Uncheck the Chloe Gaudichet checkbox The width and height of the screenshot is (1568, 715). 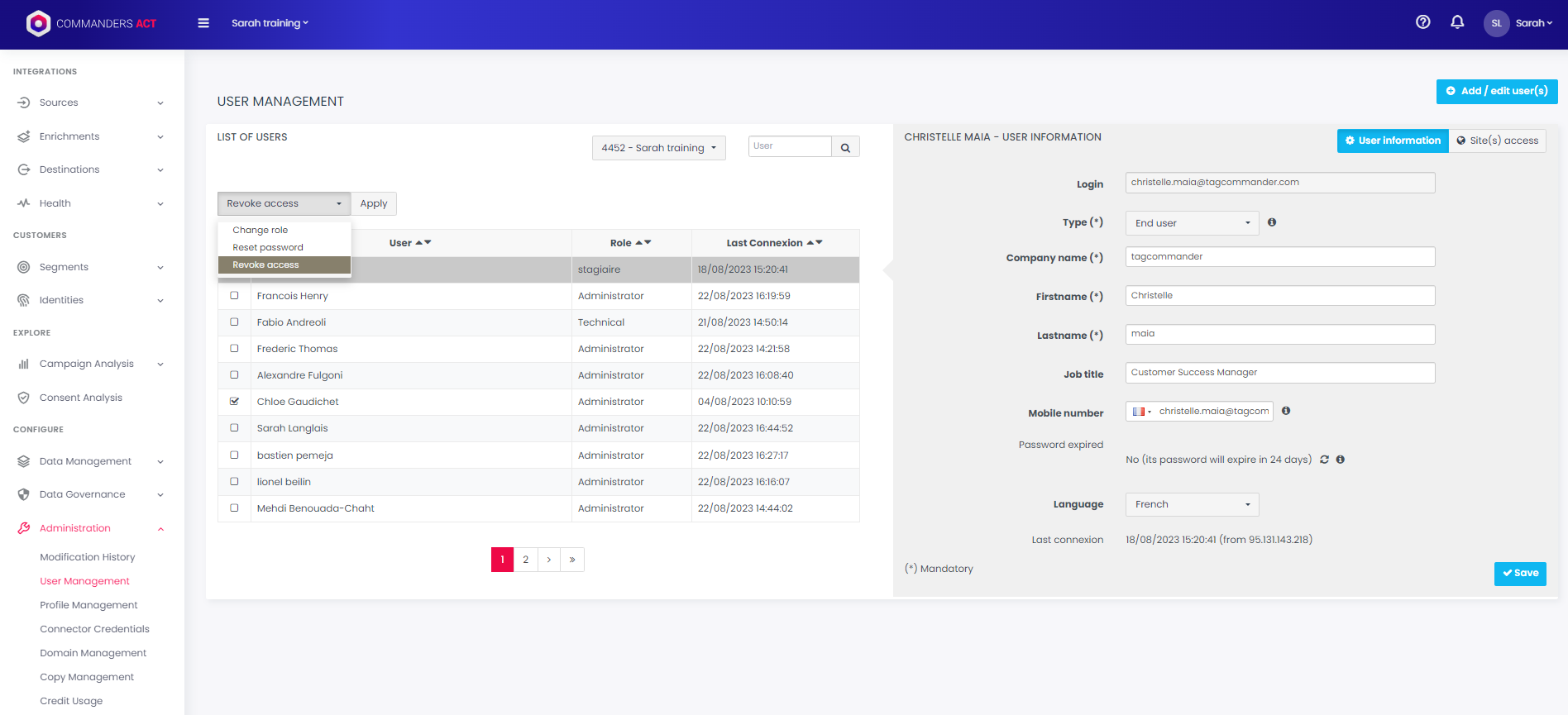pyautogui.click(x=235, y=402)
